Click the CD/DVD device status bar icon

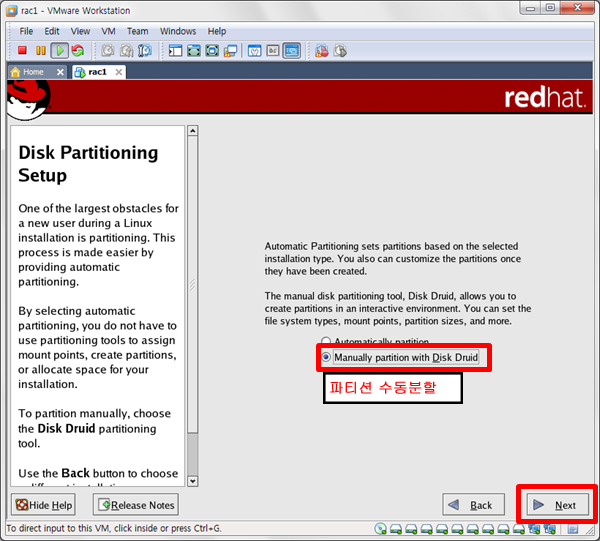(x=381, y=529)
